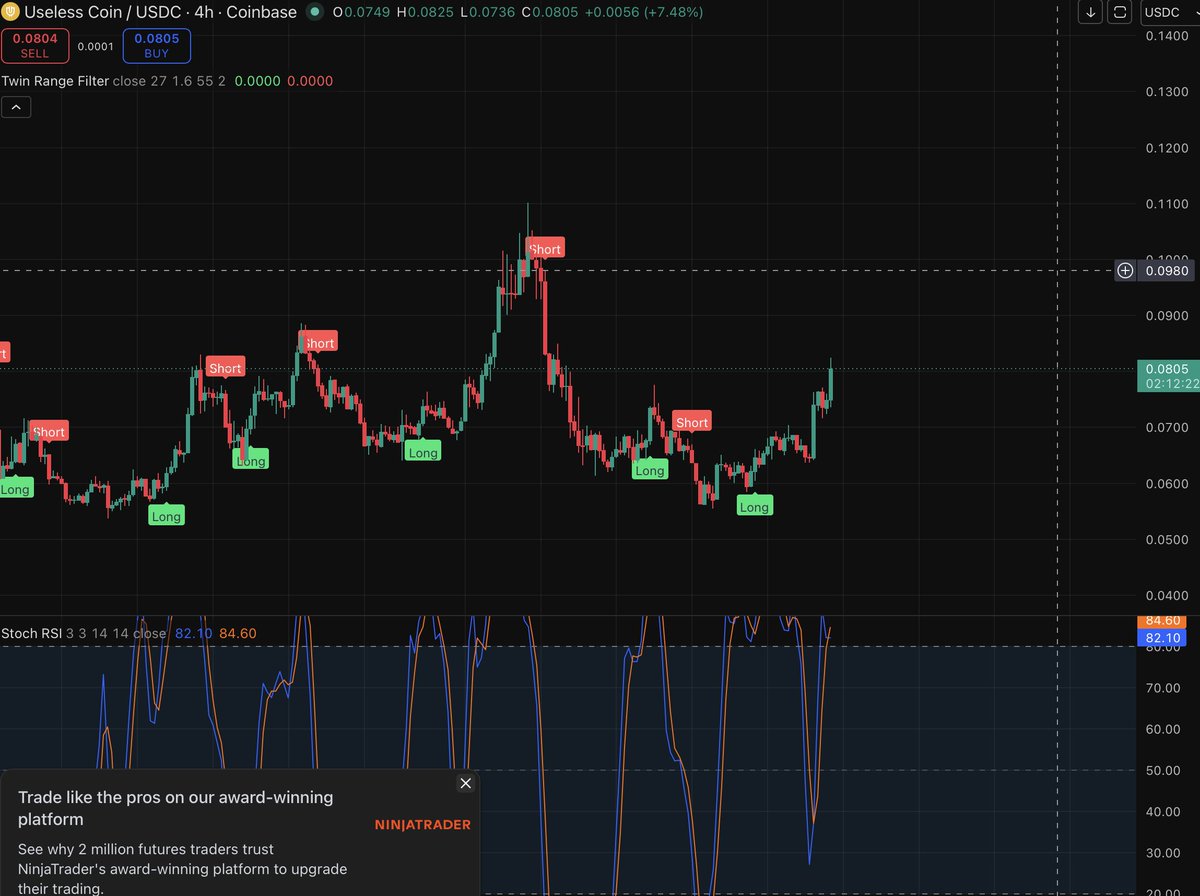Click the 0.0700 price scale label
This screenshot has width=1200, height=896.
point(1167,427)
